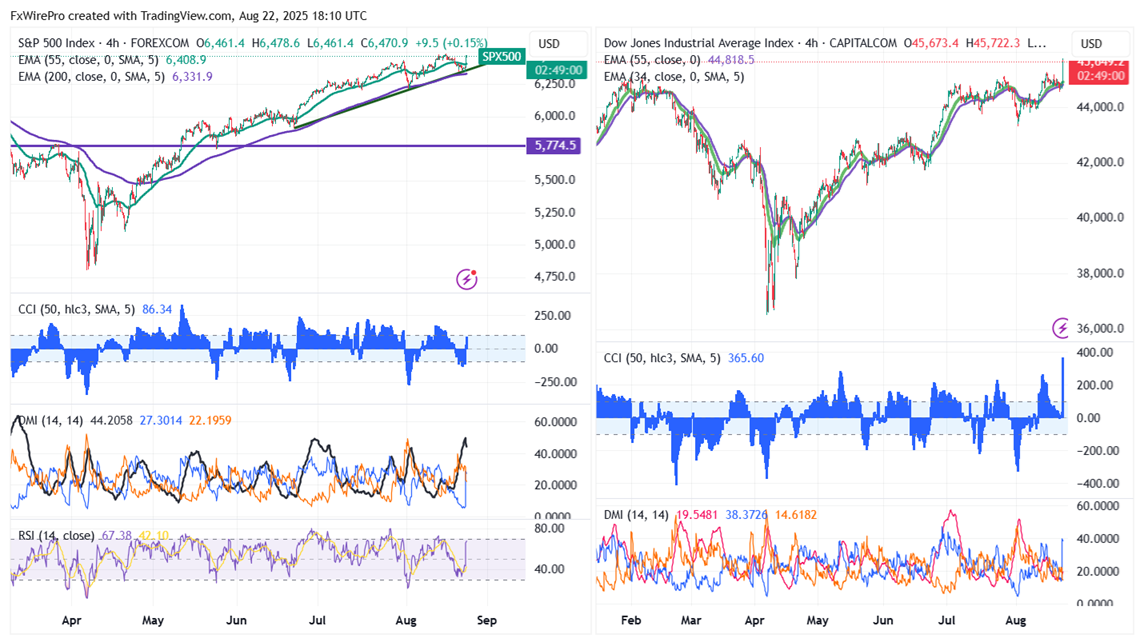Click the red 02:49:00 countdown on Dow chart
1136x640 pixels.
pyautogui.click(x=1098, y=75)
